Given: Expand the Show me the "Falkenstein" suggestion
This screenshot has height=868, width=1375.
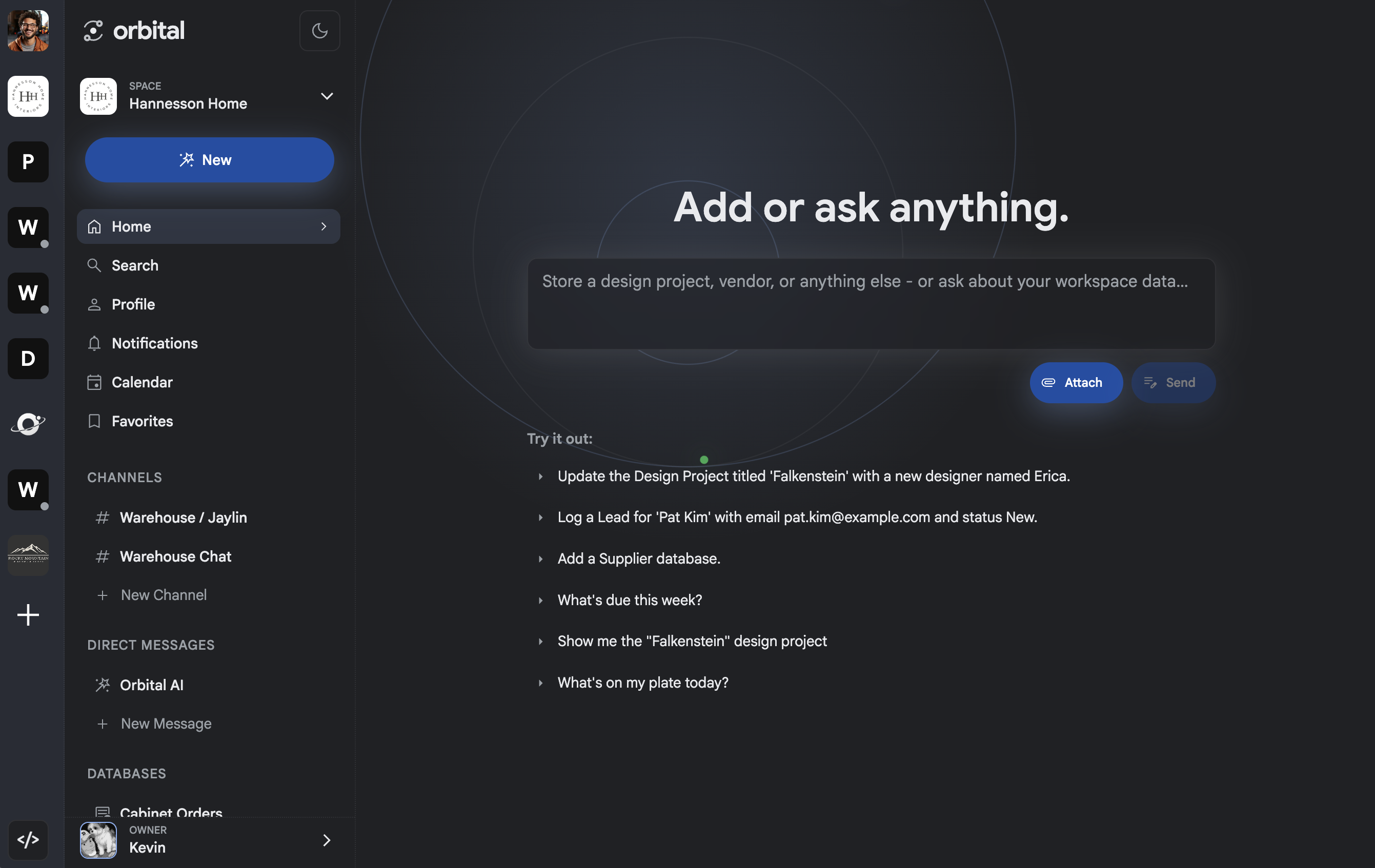Looking at the screenshot, I should coord(541,642).
